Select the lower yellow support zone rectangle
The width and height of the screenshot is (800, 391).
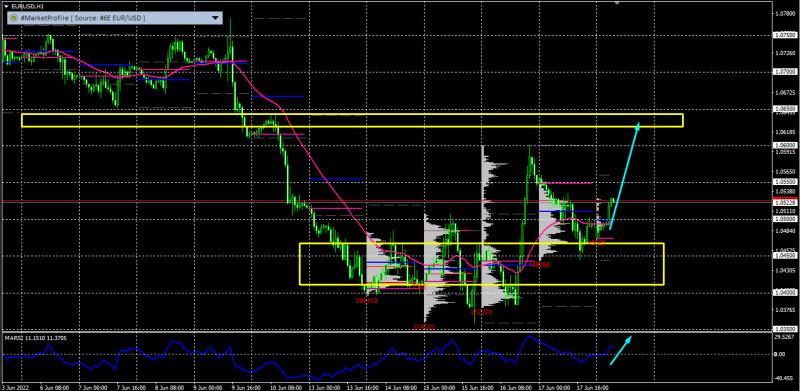[x=481, y=263]
